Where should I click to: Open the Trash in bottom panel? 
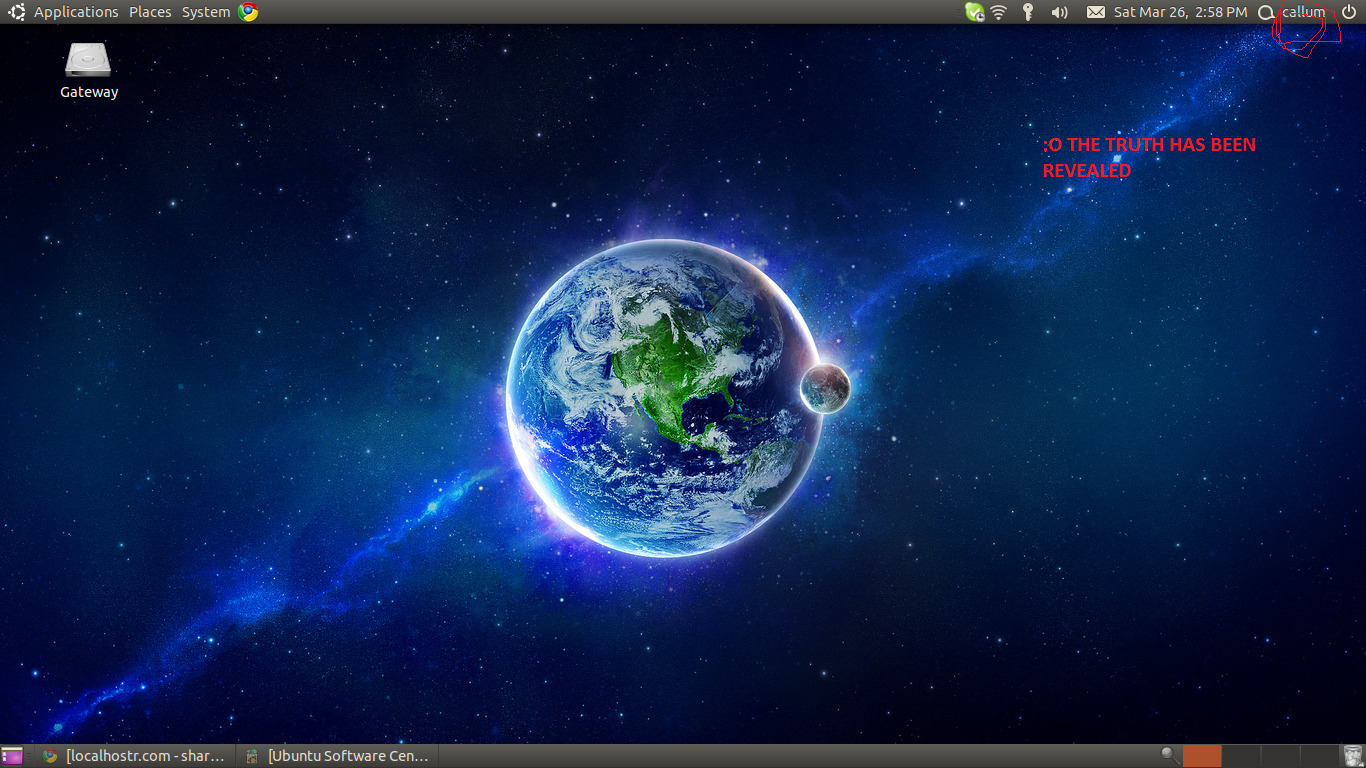(1353, 756)
